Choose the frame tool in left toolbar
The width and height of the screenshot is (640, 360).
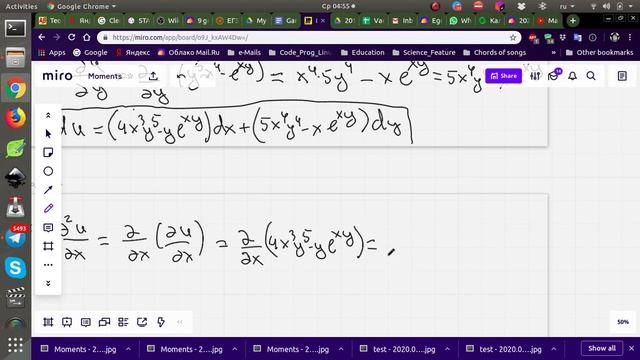48,246
